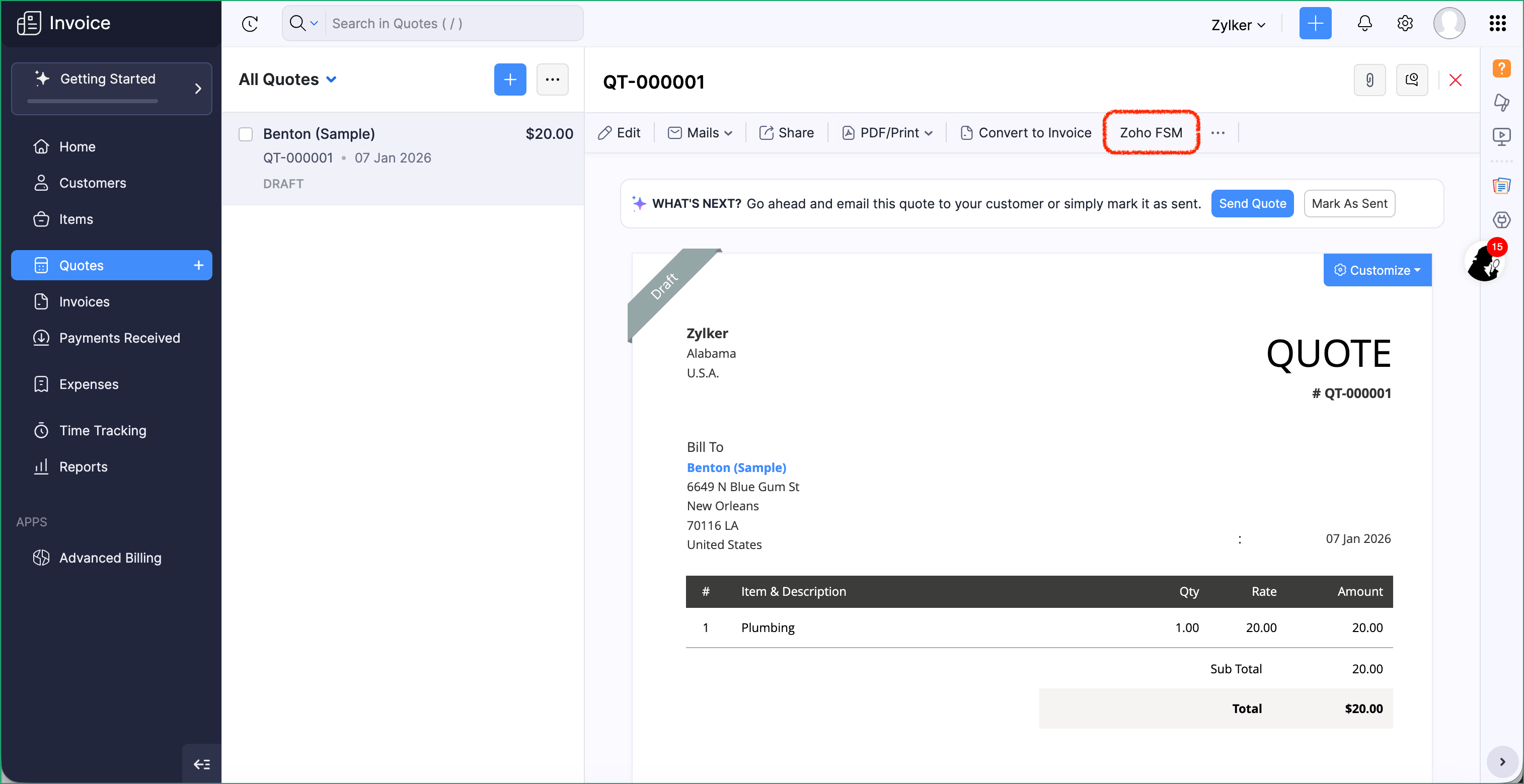Click the recent activity clock icon
Screen dimensions: 1524x784
(250, 24)
